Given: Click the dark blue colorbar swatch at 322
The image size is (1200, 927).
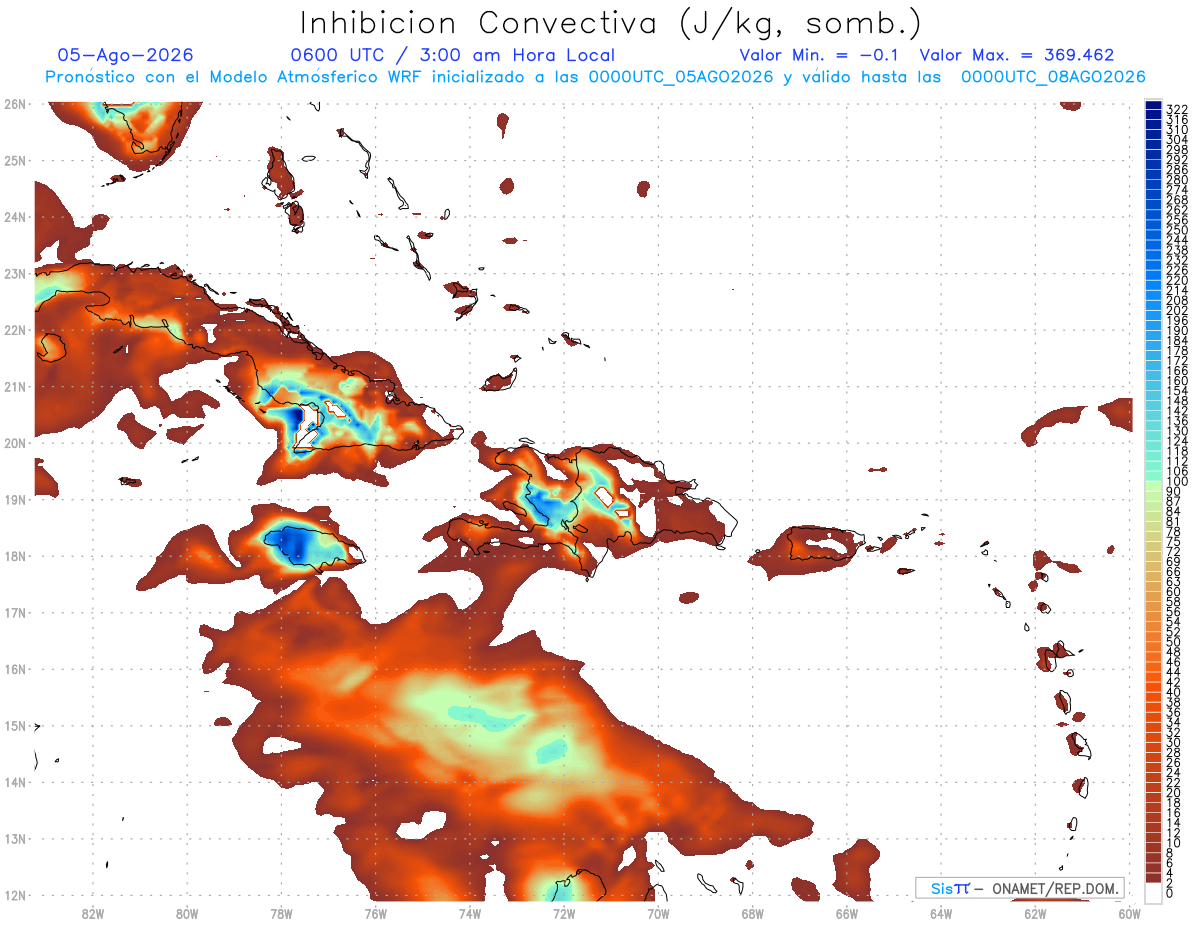Looking at the screenshot, I should pyautogui.click(x=1153, y=107).
